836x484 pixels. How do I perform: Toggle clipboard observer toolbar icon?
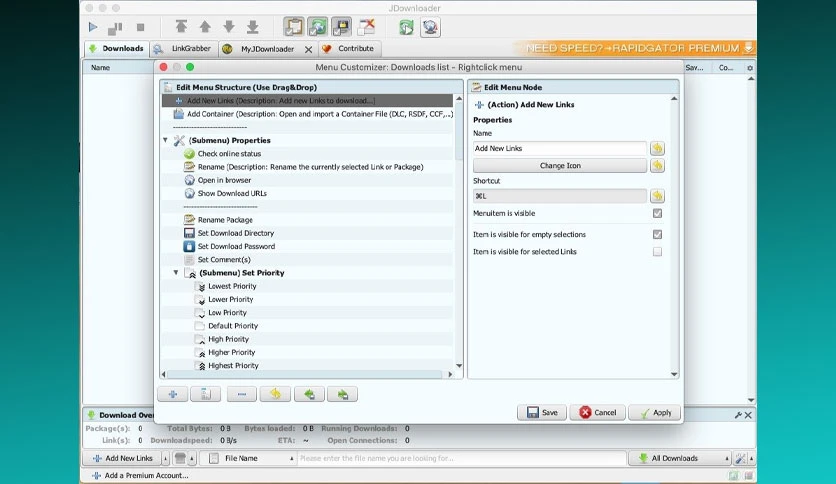coord(293,27)
